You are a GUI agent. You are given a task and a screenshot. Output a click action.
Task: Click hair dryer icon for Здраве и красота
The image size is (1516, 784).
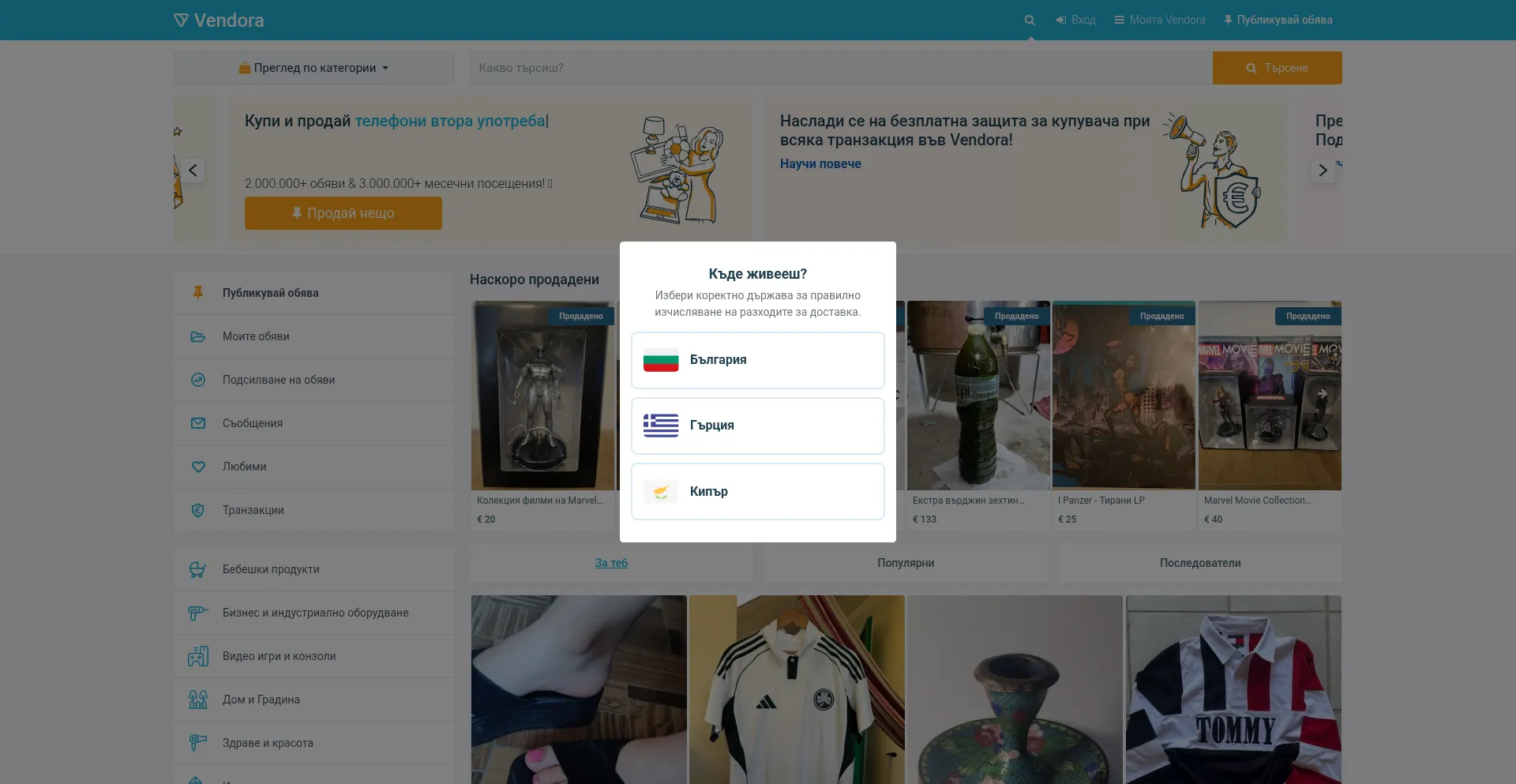coord(198,743)
